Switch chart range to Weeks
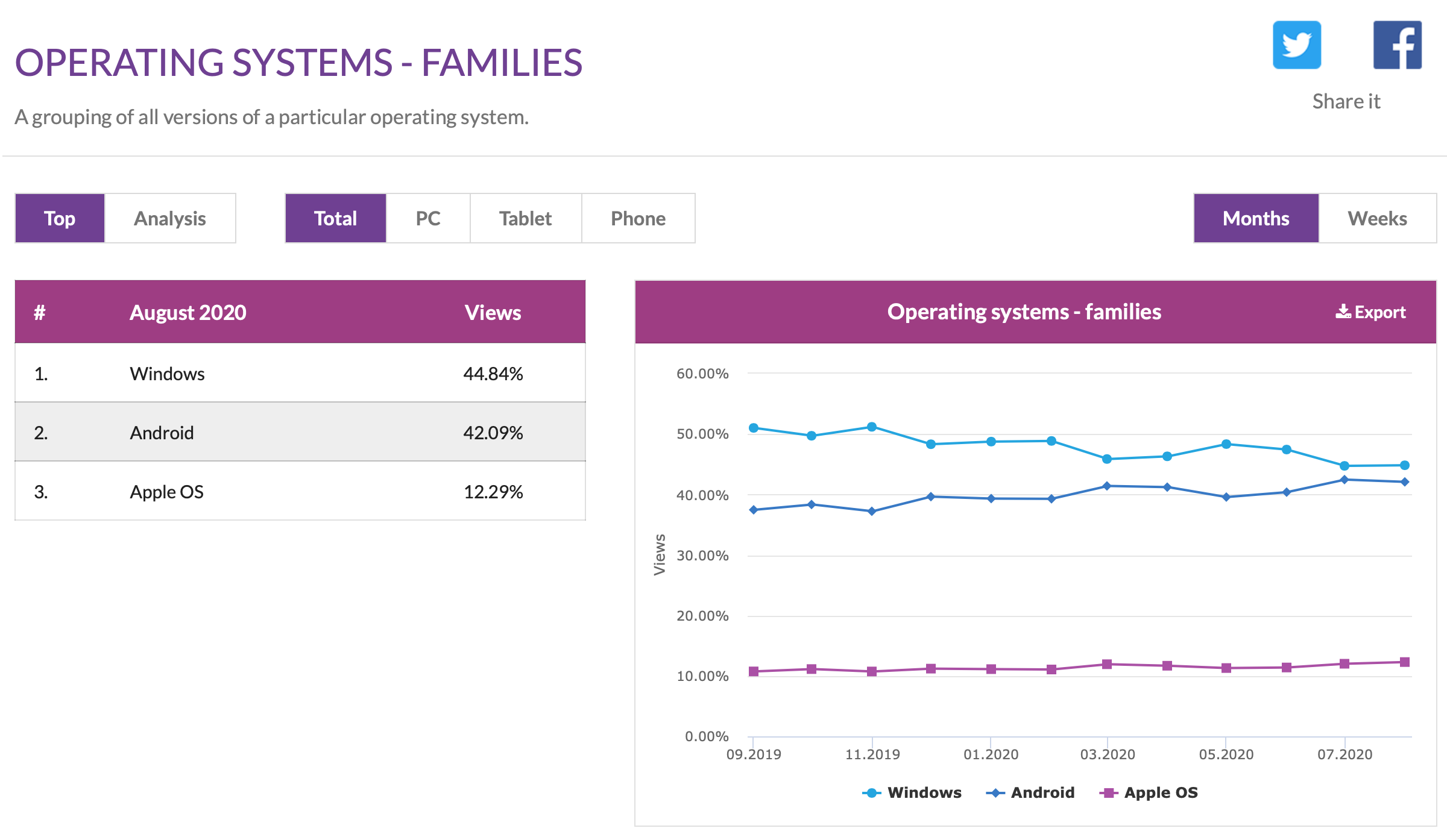The height and width of the screenshot is (840, 1447). point(1377,218)
